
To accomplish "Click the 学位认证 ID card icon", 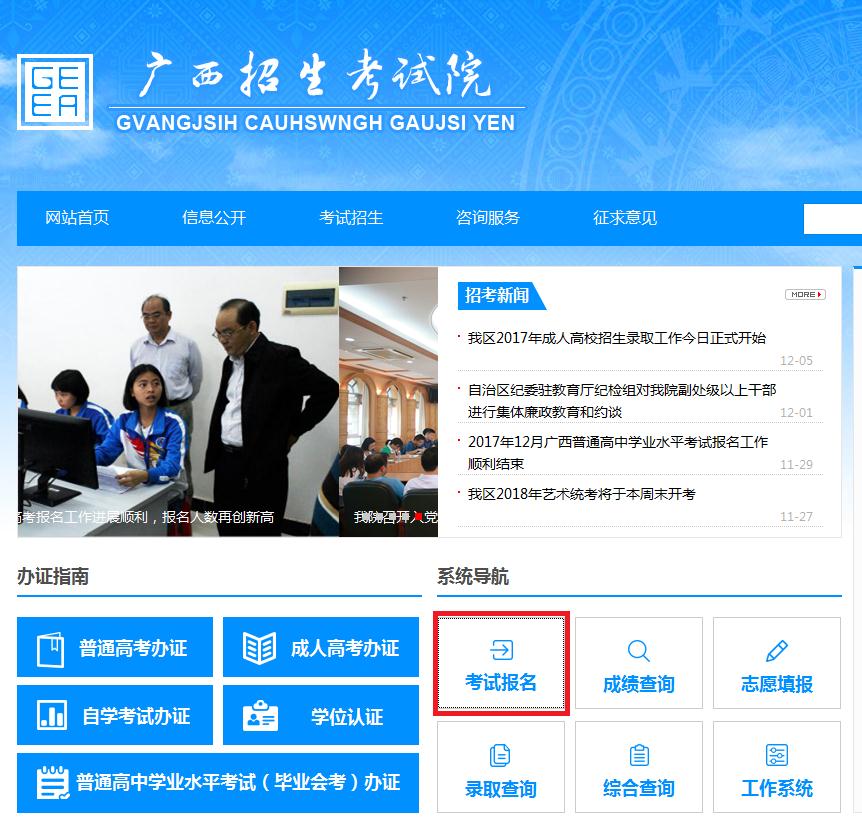I will click(260, 716).
